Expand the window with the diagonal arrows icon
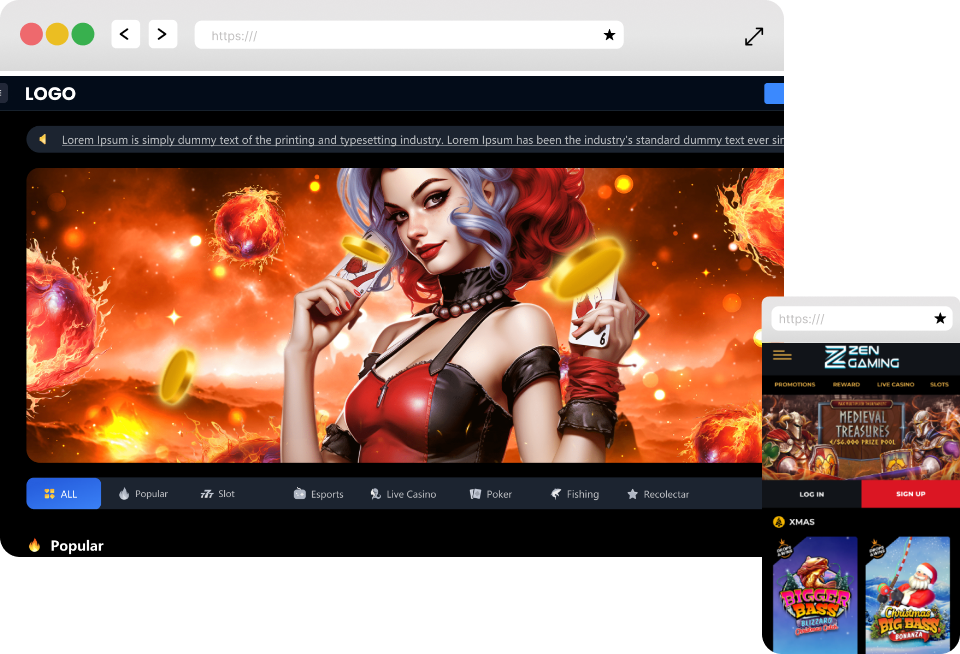The width and height of the screenshot is (960, 654). (x=754, y=37)
